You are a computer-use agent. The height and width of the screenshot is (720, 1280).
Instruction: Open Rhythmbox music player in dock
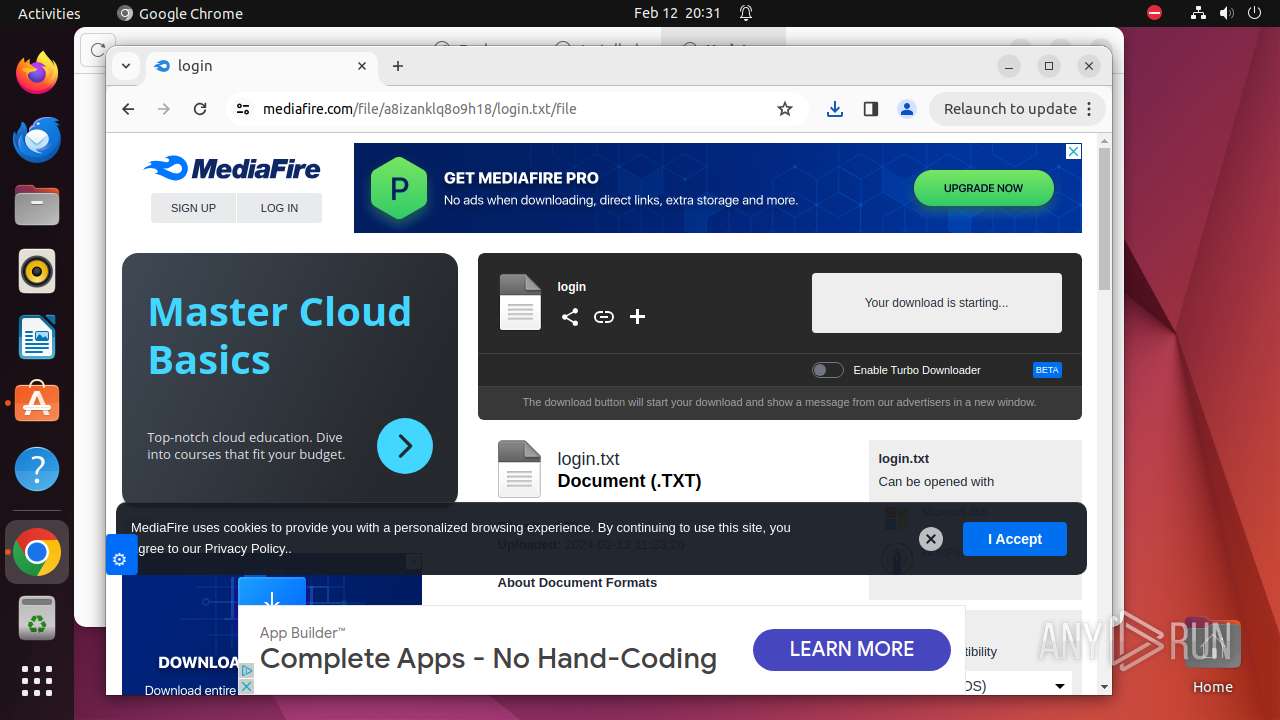[37, 271]
